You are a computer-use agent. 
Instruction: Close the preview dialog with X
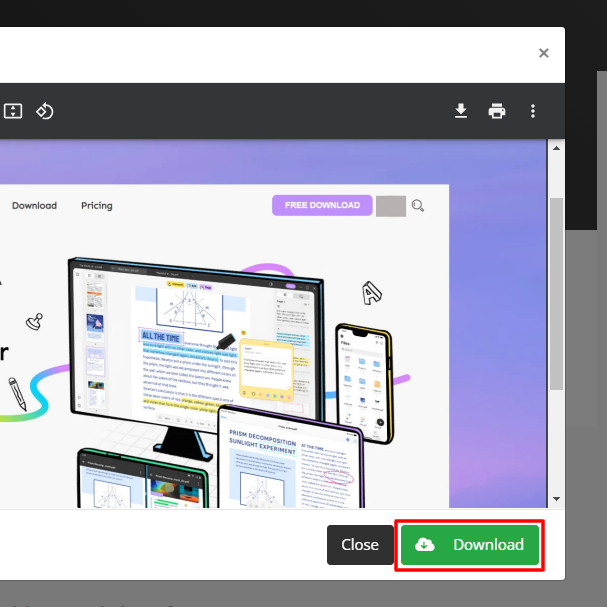544,53
